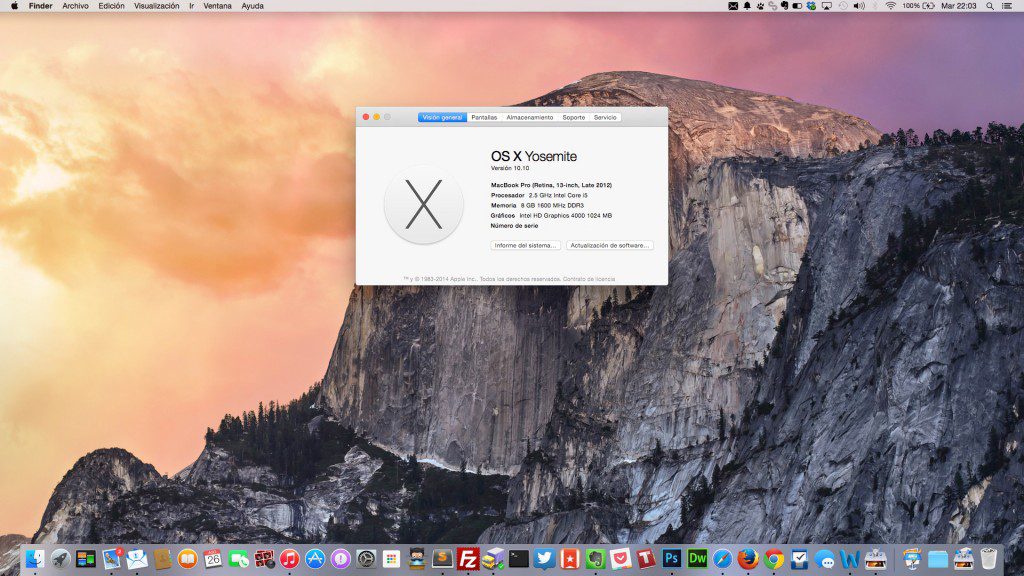Click the Wi-Fi status icon
Viewport: 1024px width, 576px height.
(x=890, y=6)
